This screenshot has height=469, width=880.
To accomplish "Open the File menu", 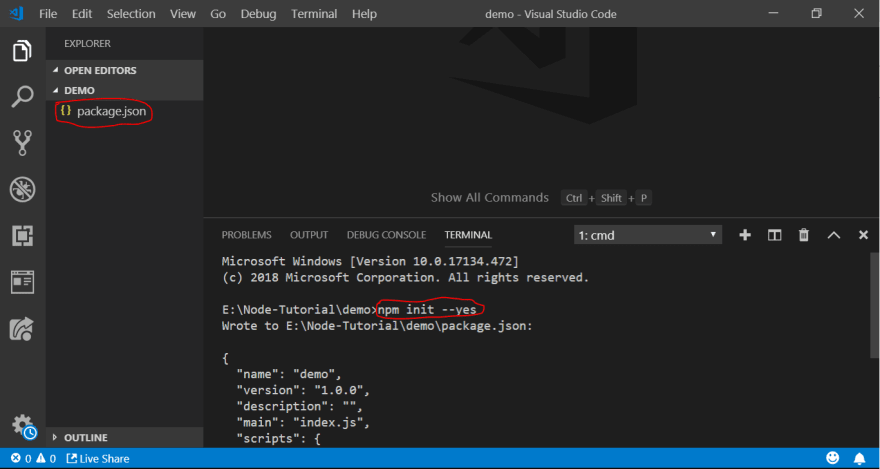I will point(48,13).
